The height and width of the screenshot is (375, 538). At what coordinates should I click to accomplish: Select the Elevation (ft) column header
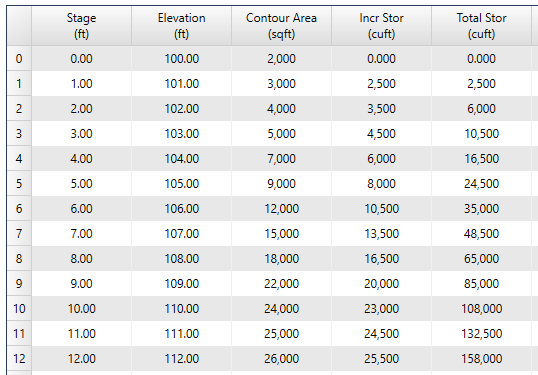pyautogui.click(x=182, y=26)
